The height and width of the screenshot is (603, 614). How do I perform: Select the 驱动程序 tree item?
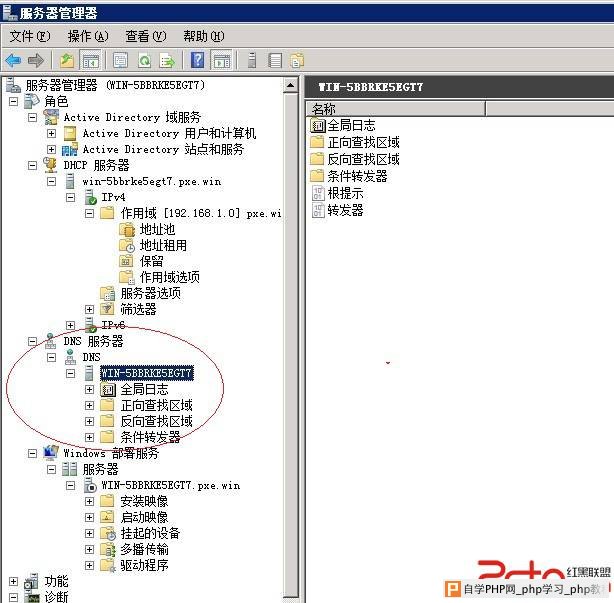(x=144, y=565)
